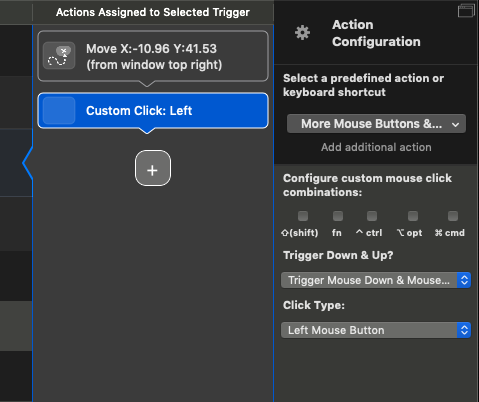This screenshot has height=402, width=479.
Task: Click the gear icon beside Action Configuration
Action: coord(302,33)
